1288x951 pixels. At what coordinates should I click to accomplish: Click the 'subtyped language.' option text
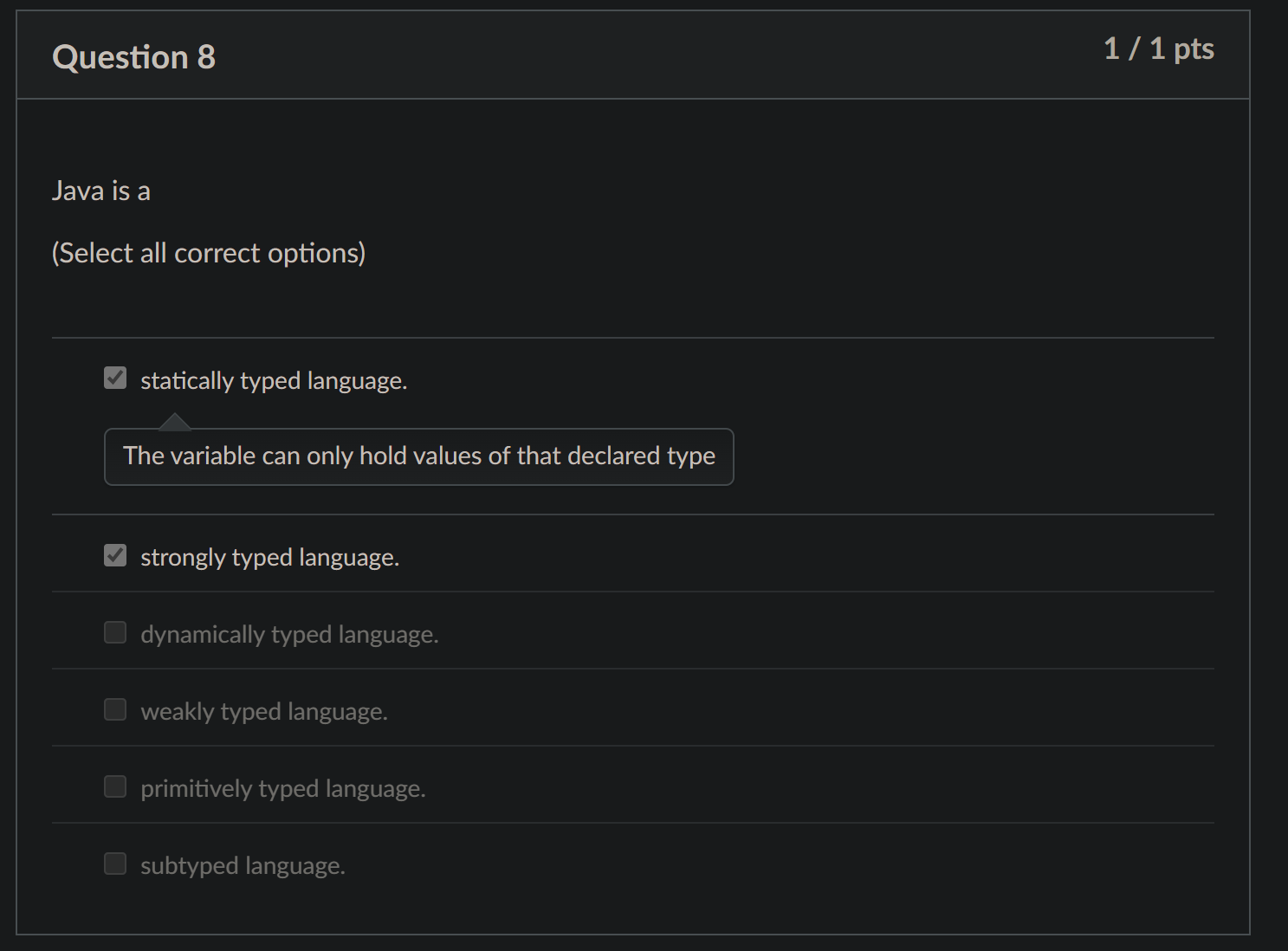[243, 865]
